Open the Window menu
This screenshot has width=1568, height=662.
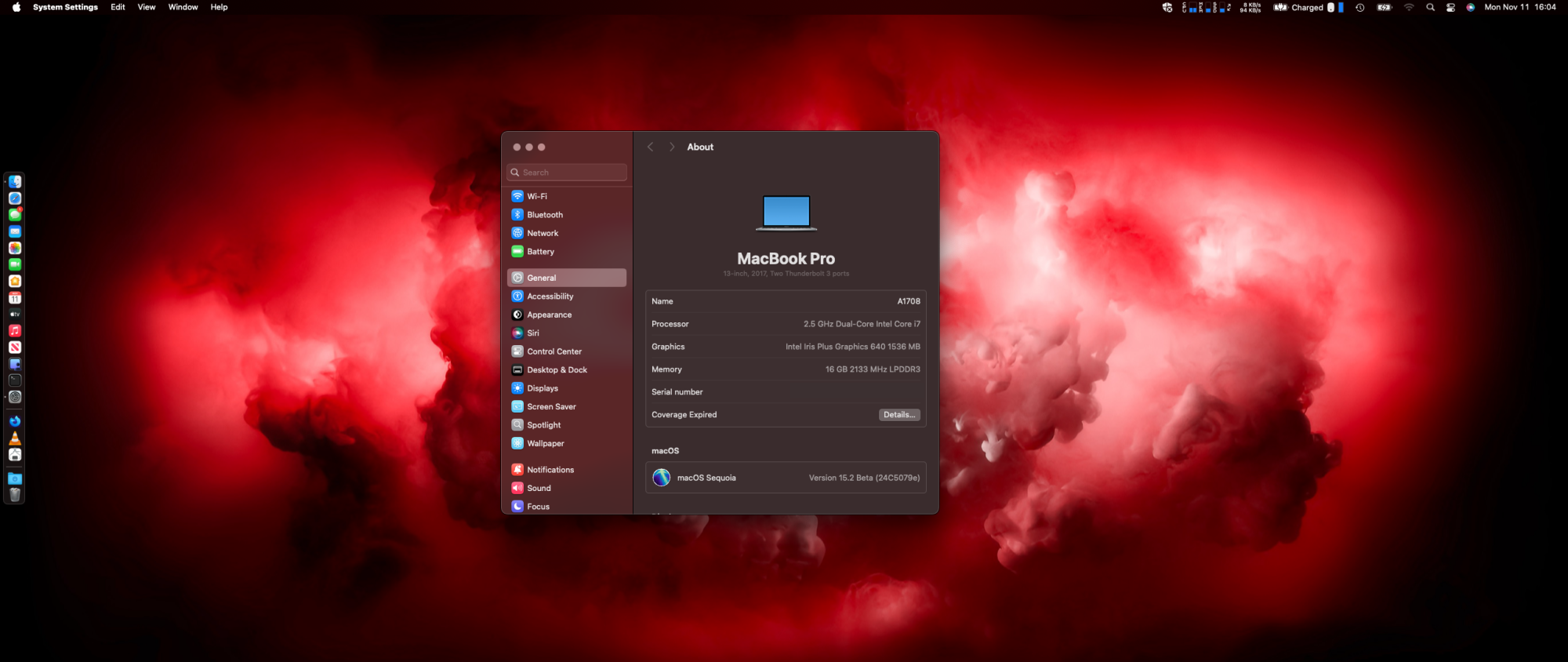[x=183, y=7]
